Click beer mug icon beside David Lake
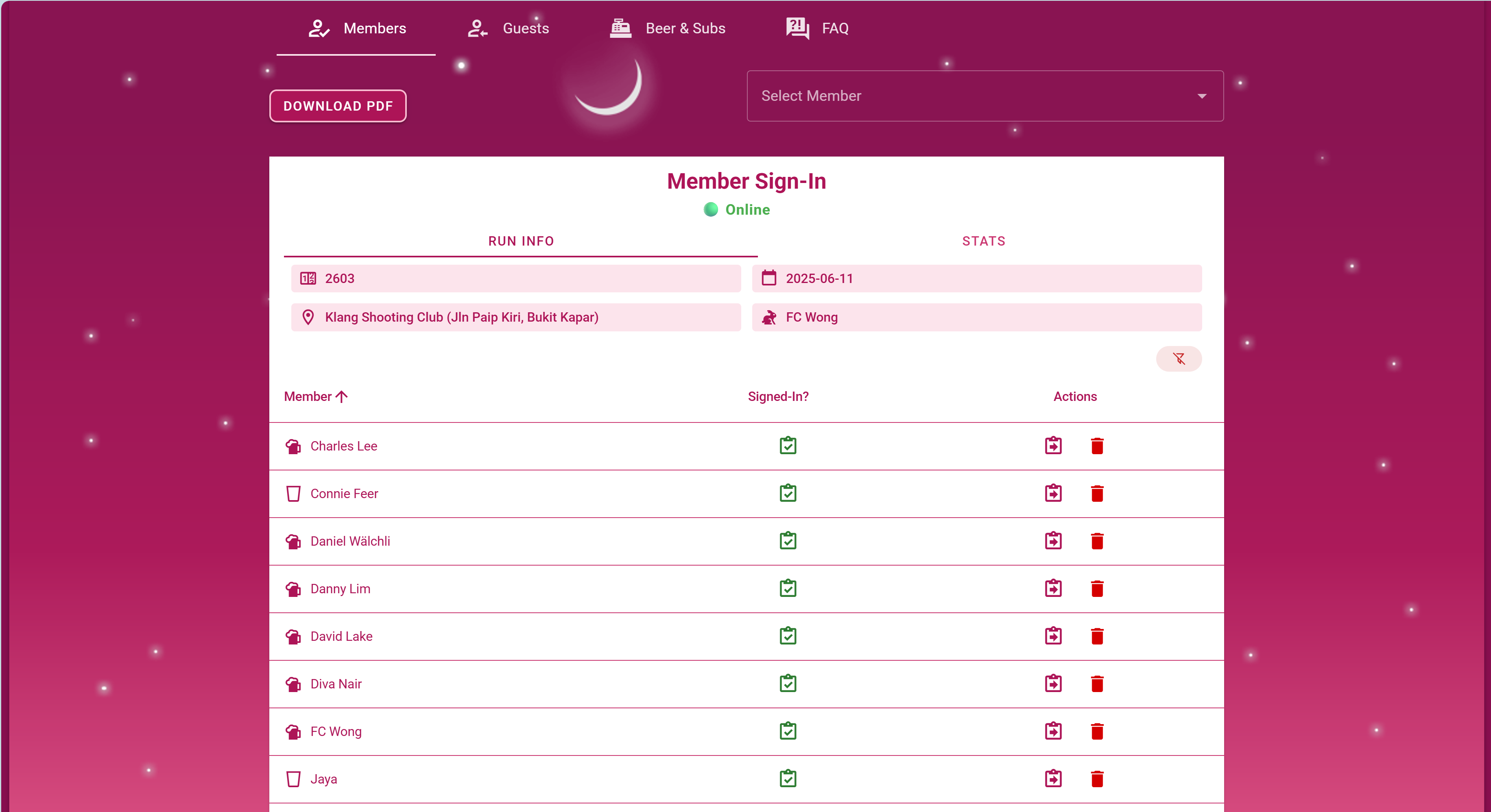This screenshot has width=1491, height=812. (293, 636)
